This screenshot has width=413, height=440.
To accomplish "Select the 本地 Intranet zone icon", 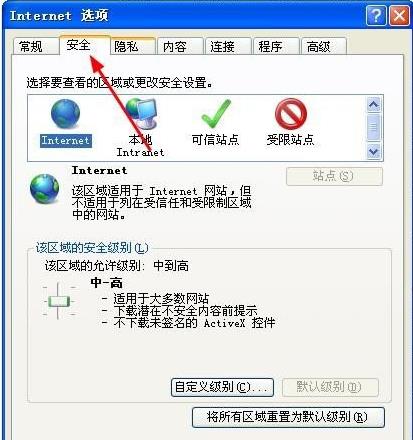I will pos(141,114).
